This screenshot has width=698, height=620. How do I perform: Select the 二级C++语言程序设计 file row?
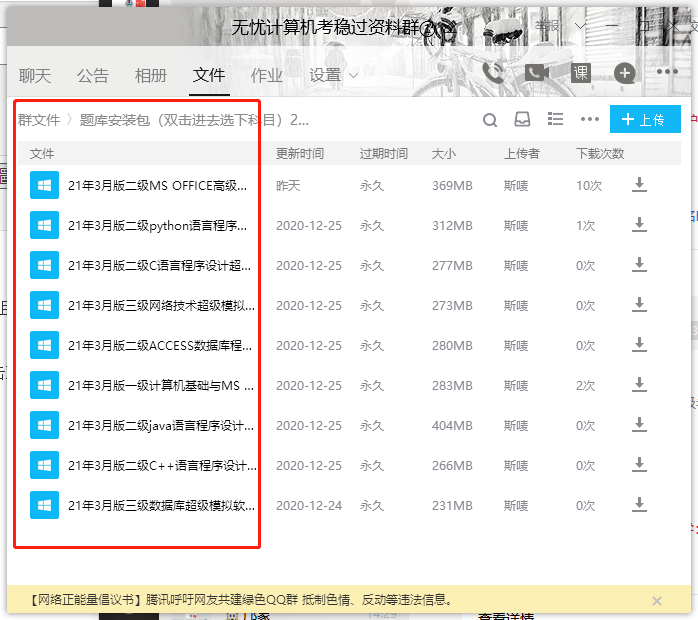(162, 465)
